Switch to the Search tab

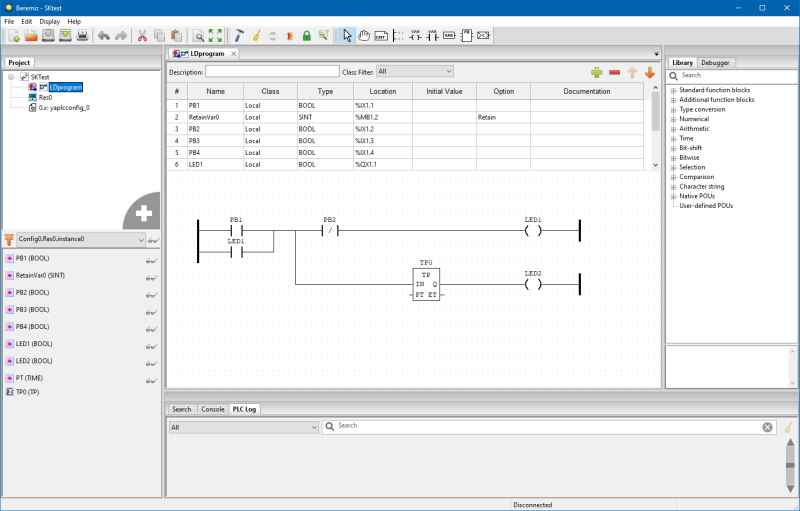click(x=182, y=409)
